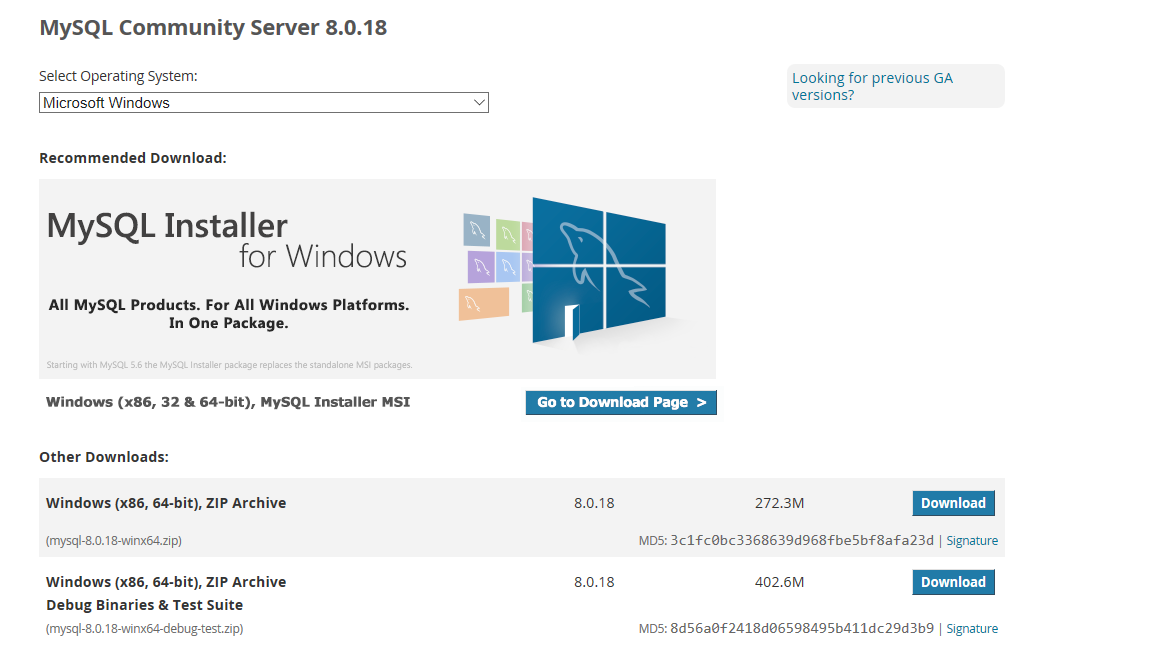
Task: Click the 'Select Operating System:' label
Action: click(x=118, y=76)
